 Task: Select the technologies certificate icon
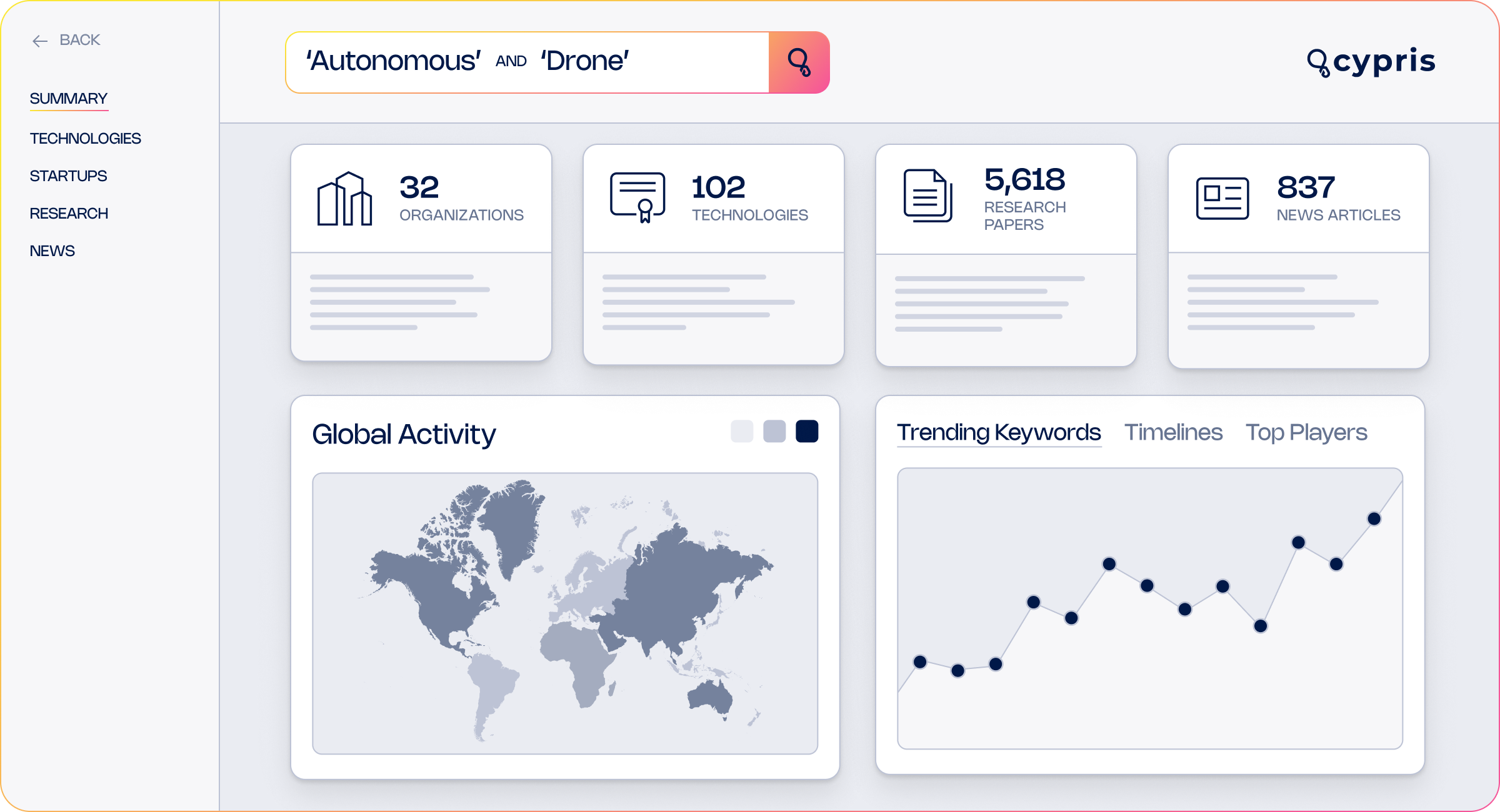pos(637,197)
